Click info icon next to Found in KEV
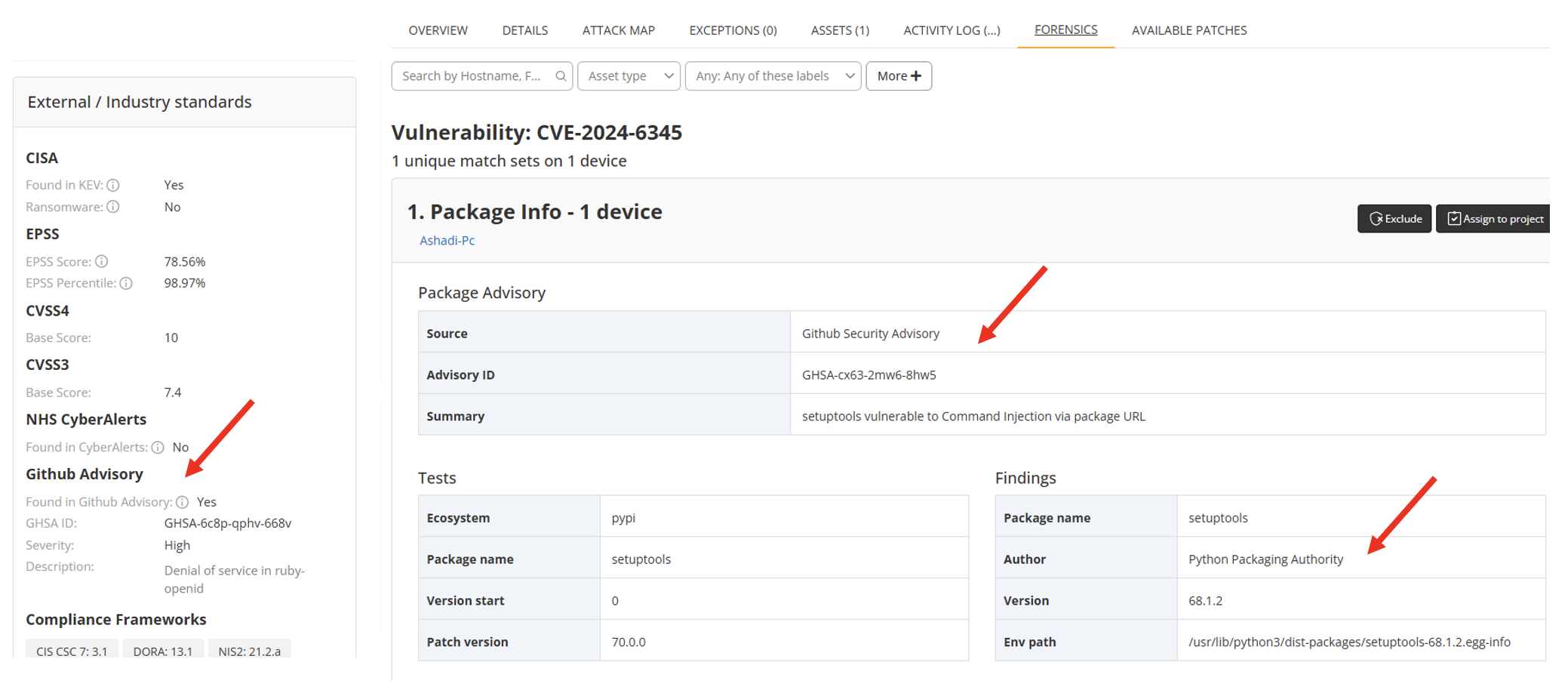This screenshot has width=1568, height=690. pos(113,186)
